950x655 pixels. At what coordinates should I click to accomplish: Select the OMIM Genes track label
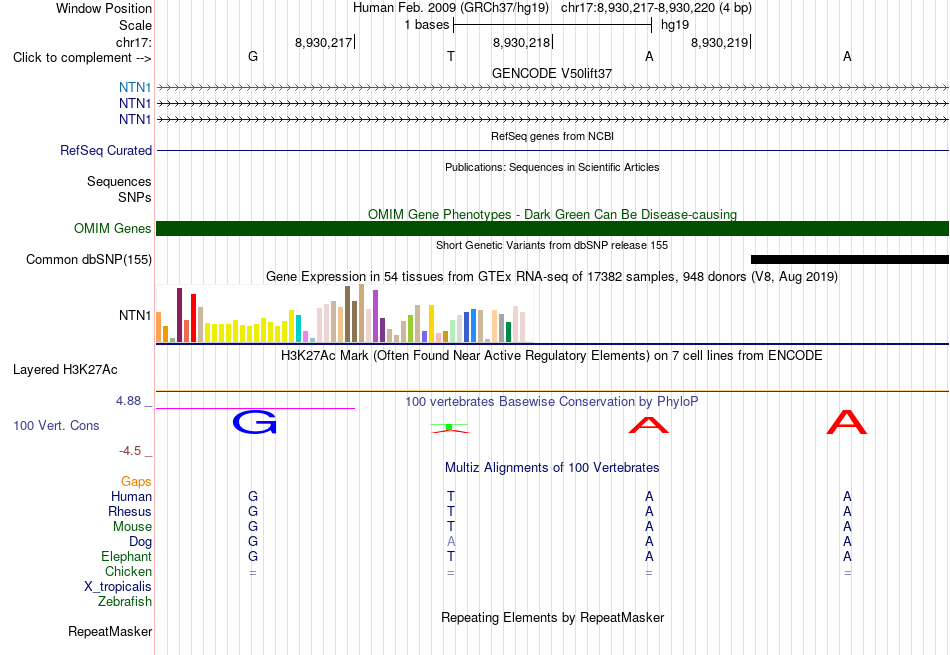pyautogui.click(x=113, y=228)
